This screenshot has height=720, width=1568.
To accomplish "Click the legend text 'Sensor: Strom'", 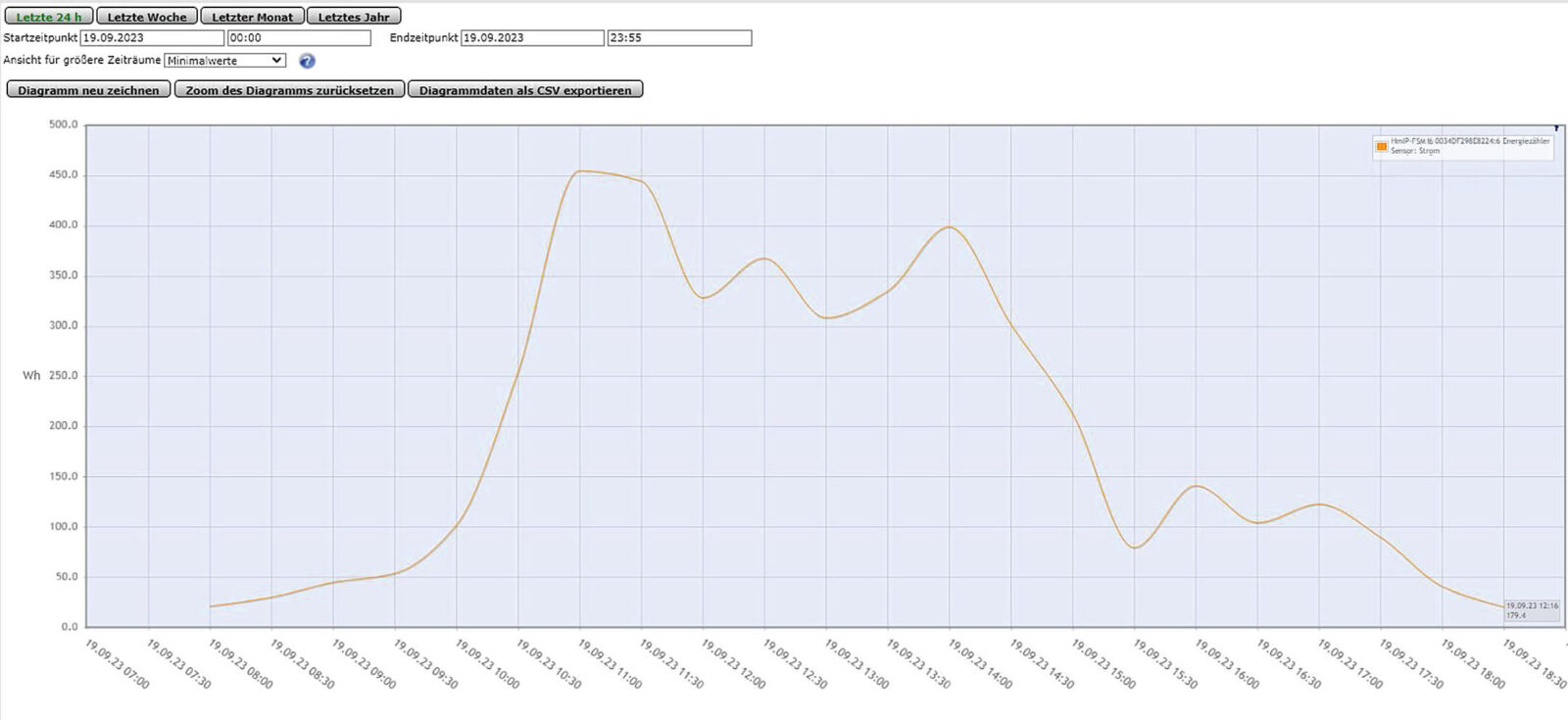I will [1415, 151].
